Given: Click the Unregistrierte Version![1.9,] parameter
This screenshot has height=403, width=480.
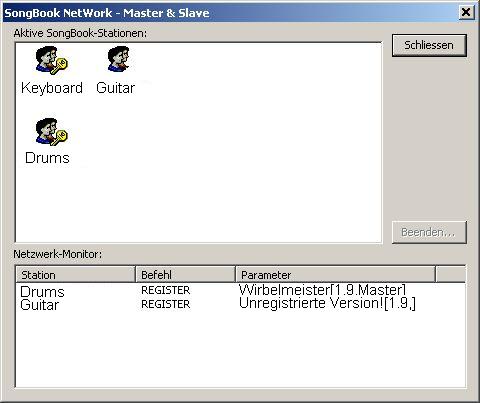Looking at the screenshot, I should [x=327, y=304].
